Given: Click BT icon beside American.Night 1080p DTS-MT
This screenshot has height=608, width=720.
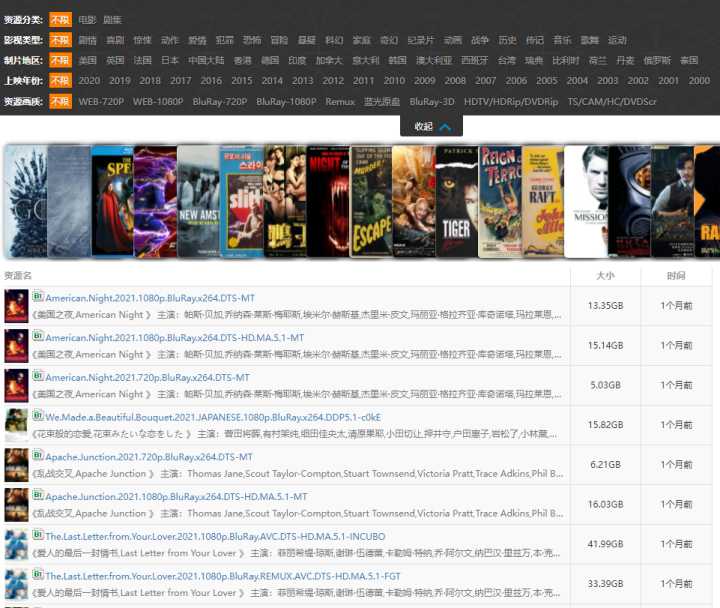Looking at the screenshot, I should click(38, 297).
